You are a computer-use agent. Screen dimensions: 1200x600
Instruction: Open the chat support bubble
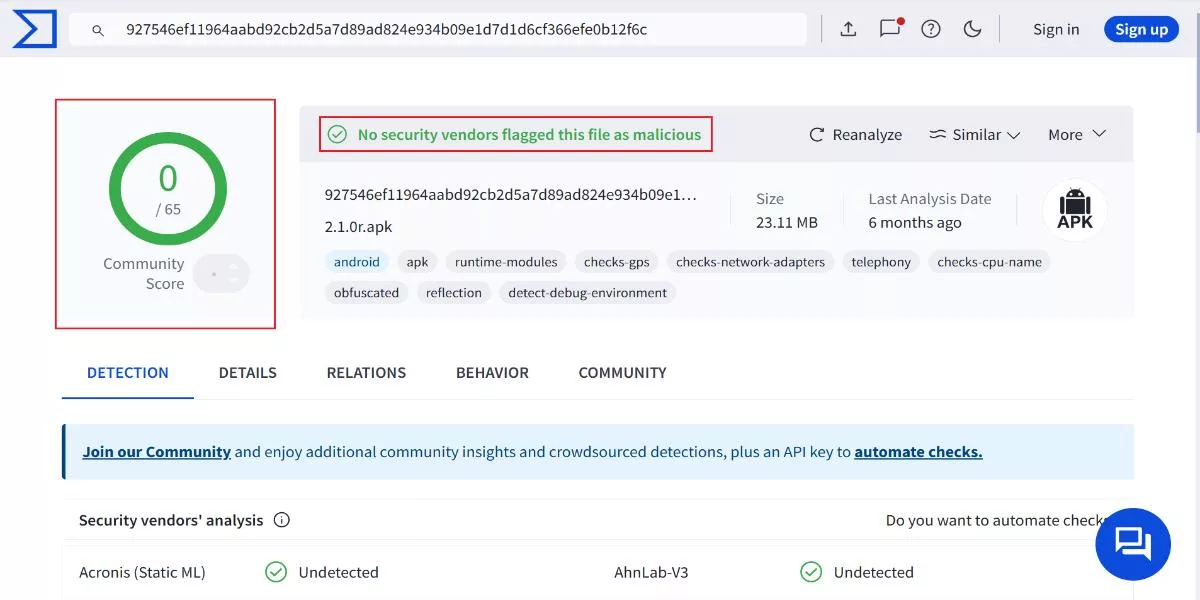(1133, 545)
